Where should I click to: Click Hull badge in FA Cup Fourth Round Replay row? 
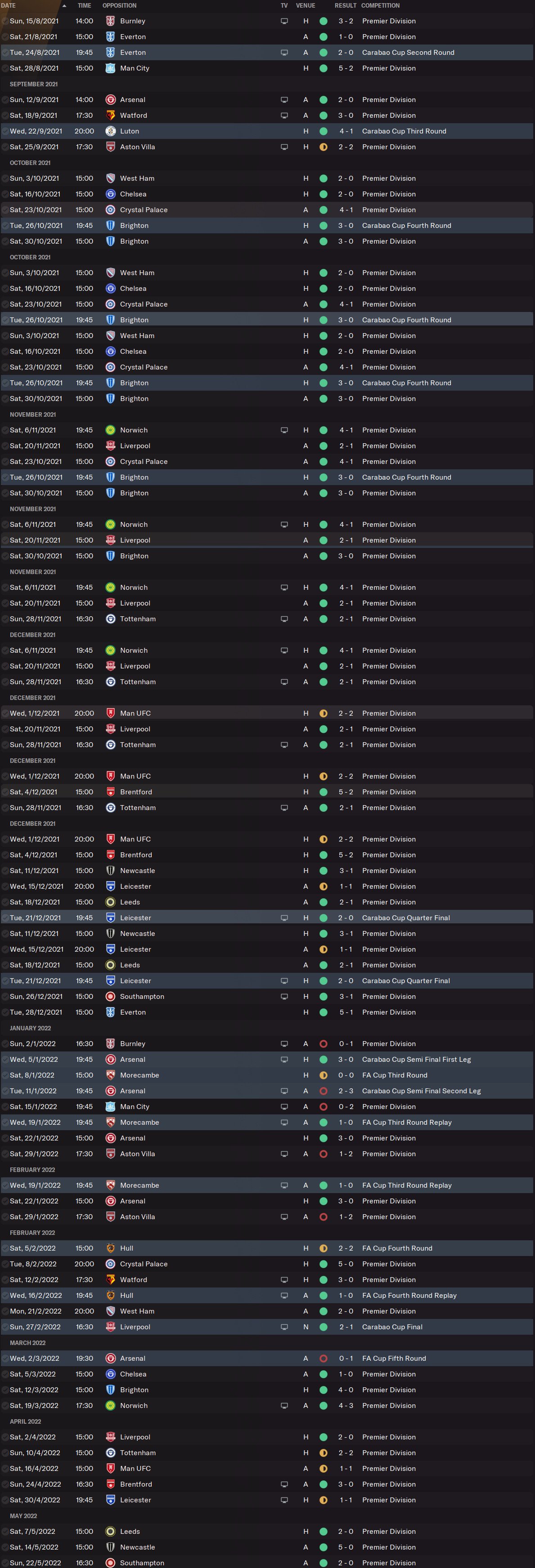[110, 1295]
